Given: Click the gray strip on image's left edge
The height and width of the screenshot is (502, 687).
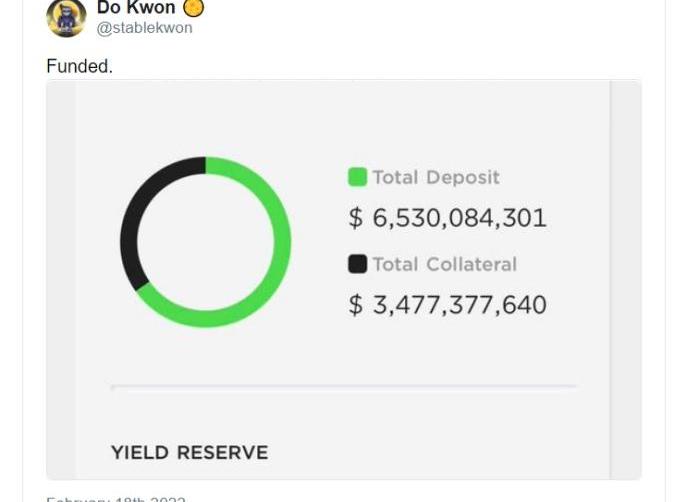Looking at the screenshot, I should tap(60, 280).
